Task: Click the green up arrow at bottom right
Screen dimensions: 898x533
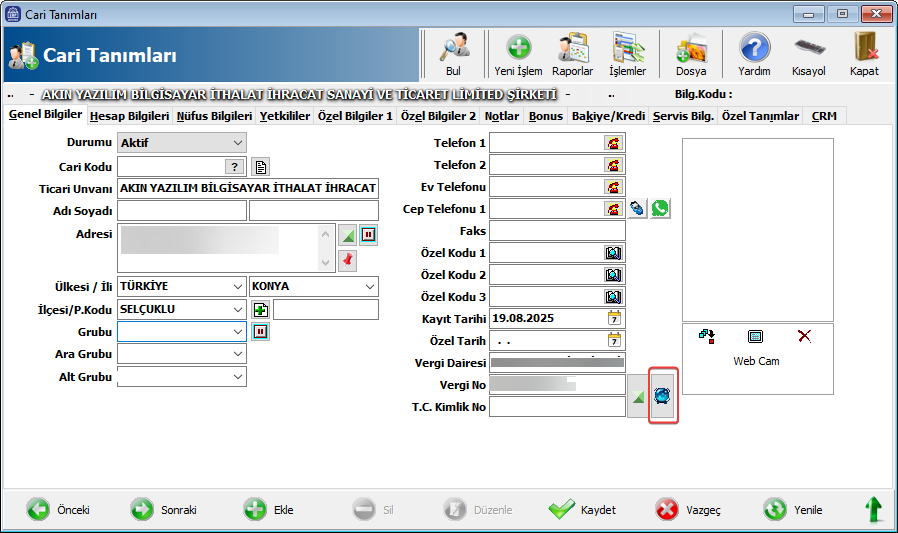Action: point(873,509)
